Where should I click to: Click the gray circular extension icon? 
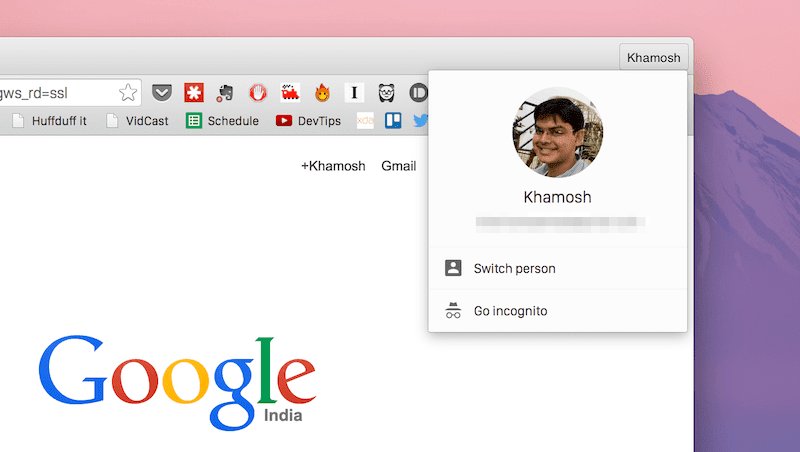(x=418, y=93)
